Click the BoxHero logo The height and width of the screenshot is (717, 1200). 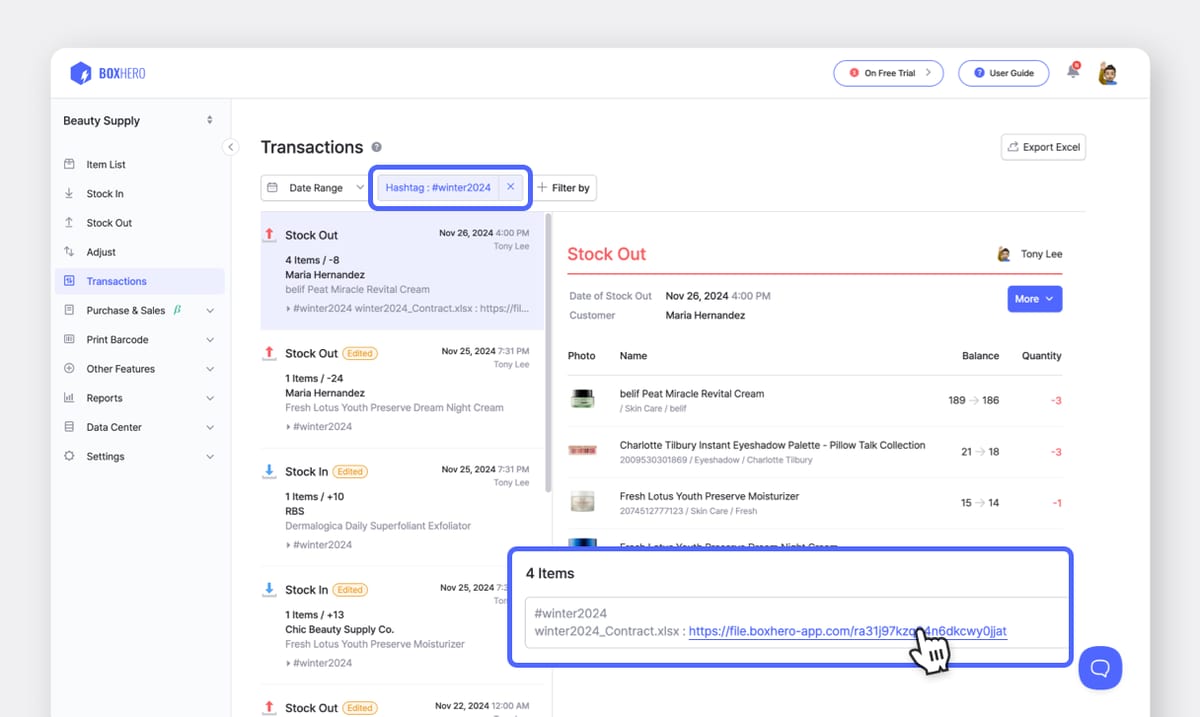pyautogui.click(x=107, y=72)
